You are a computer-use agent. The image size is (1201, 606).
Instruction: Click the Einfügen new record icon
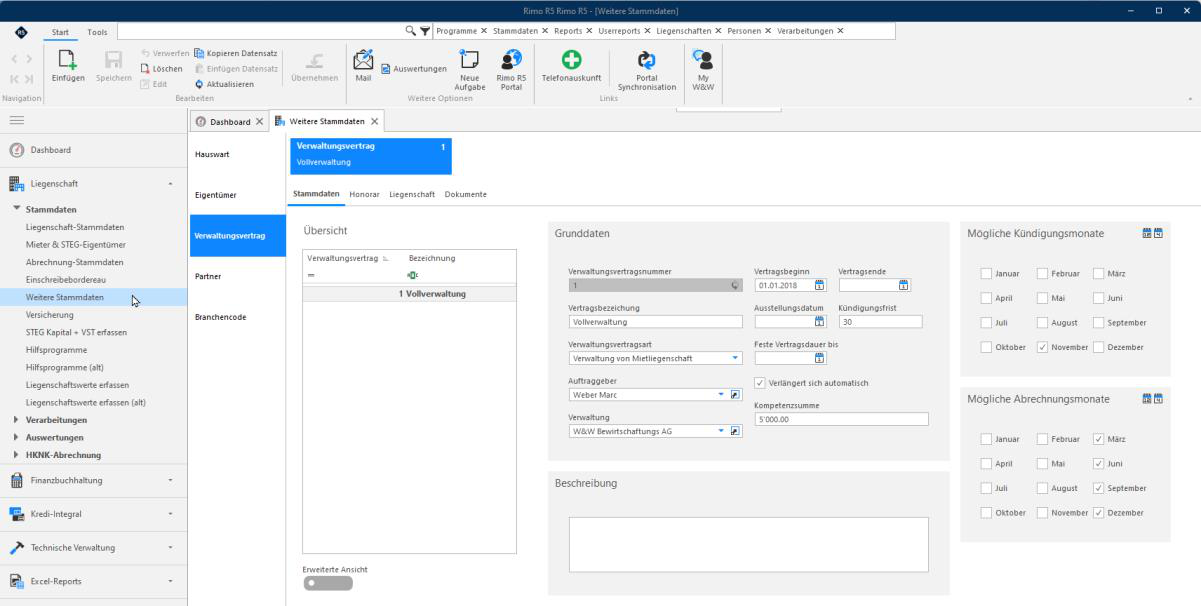(67, 60)
